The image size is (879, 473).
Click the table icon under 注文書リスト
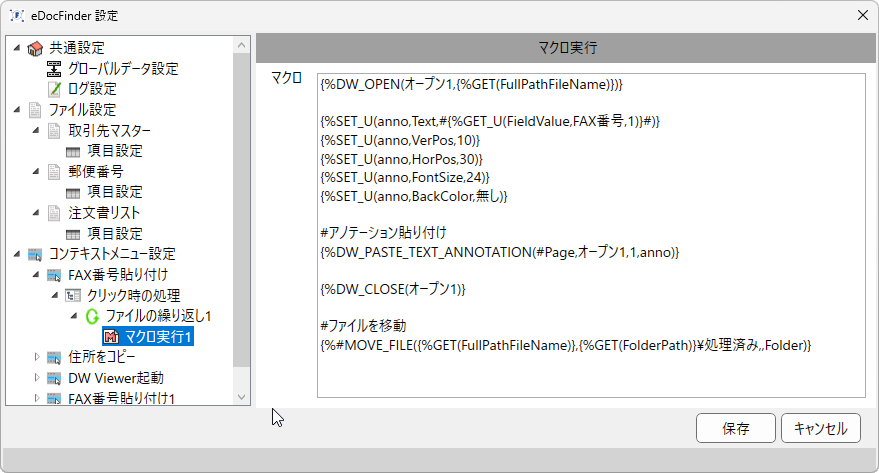click(x=73, y=234)
